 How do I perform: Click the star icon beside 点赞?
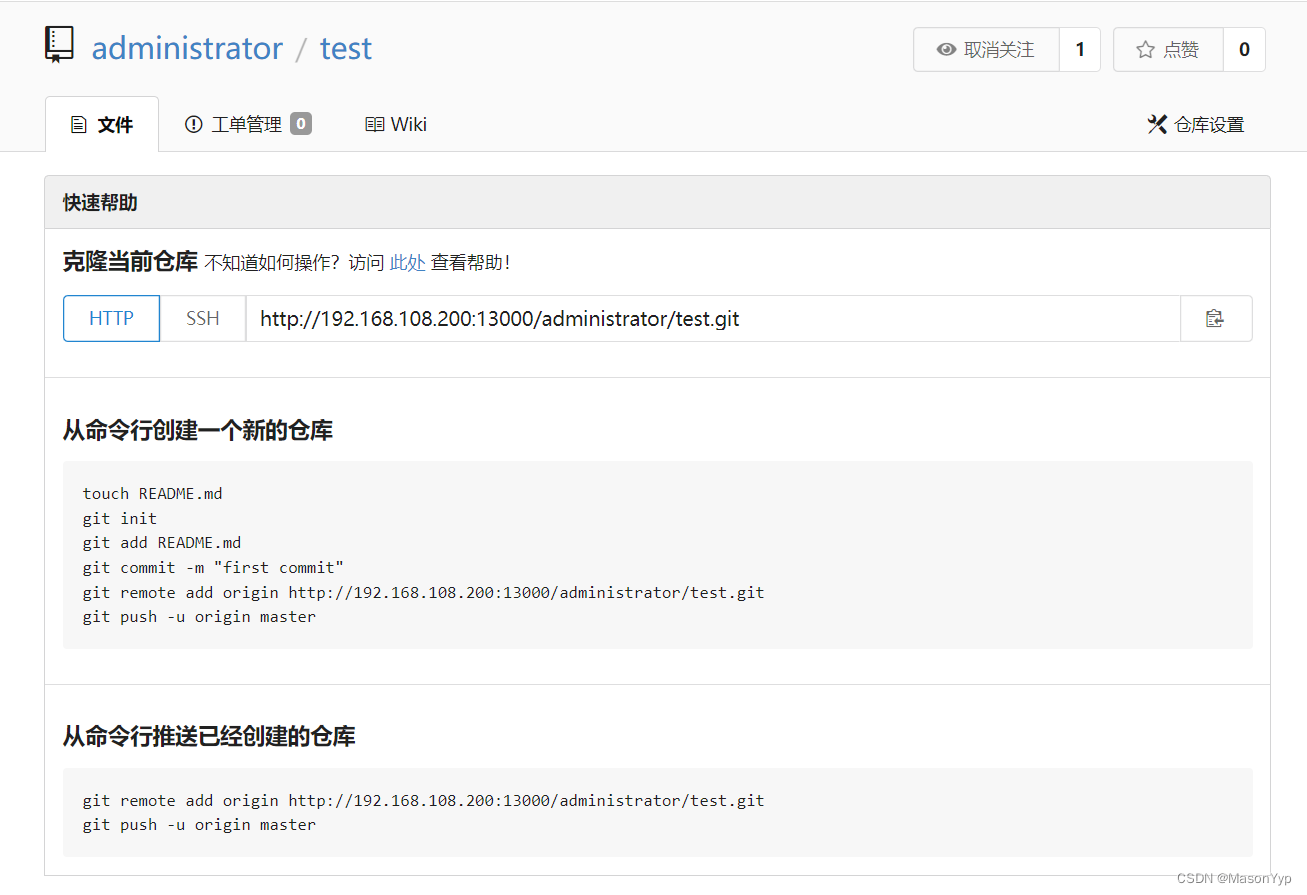coord(1143,49)
